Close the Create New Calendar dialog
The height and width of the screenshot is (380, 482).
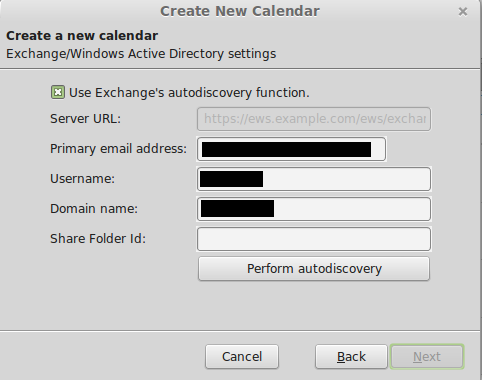463,12
